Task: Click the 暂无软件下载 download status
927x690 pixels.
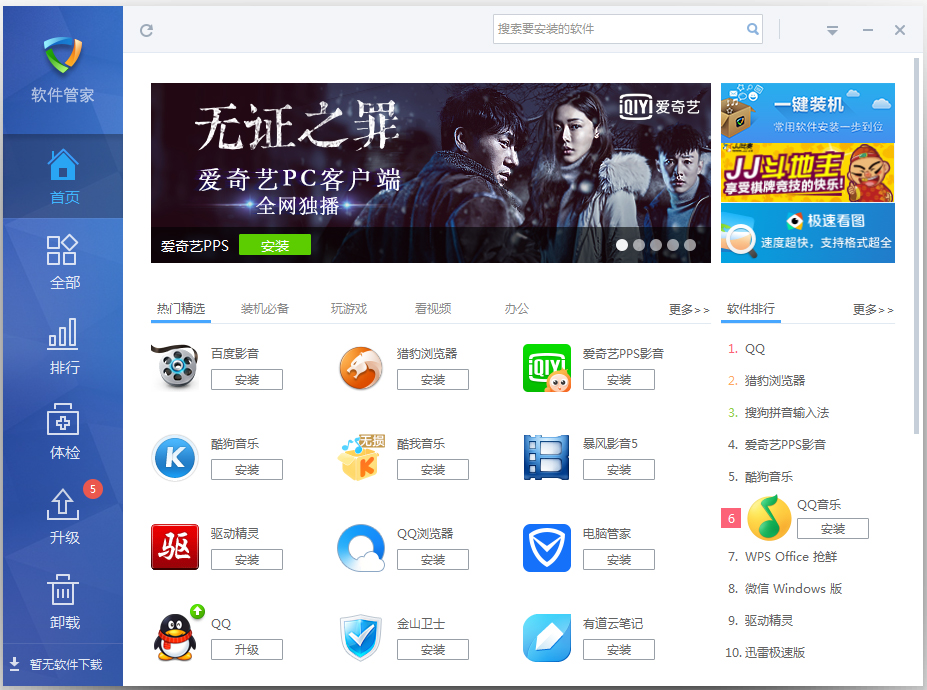Action: (x=57, y=665)
